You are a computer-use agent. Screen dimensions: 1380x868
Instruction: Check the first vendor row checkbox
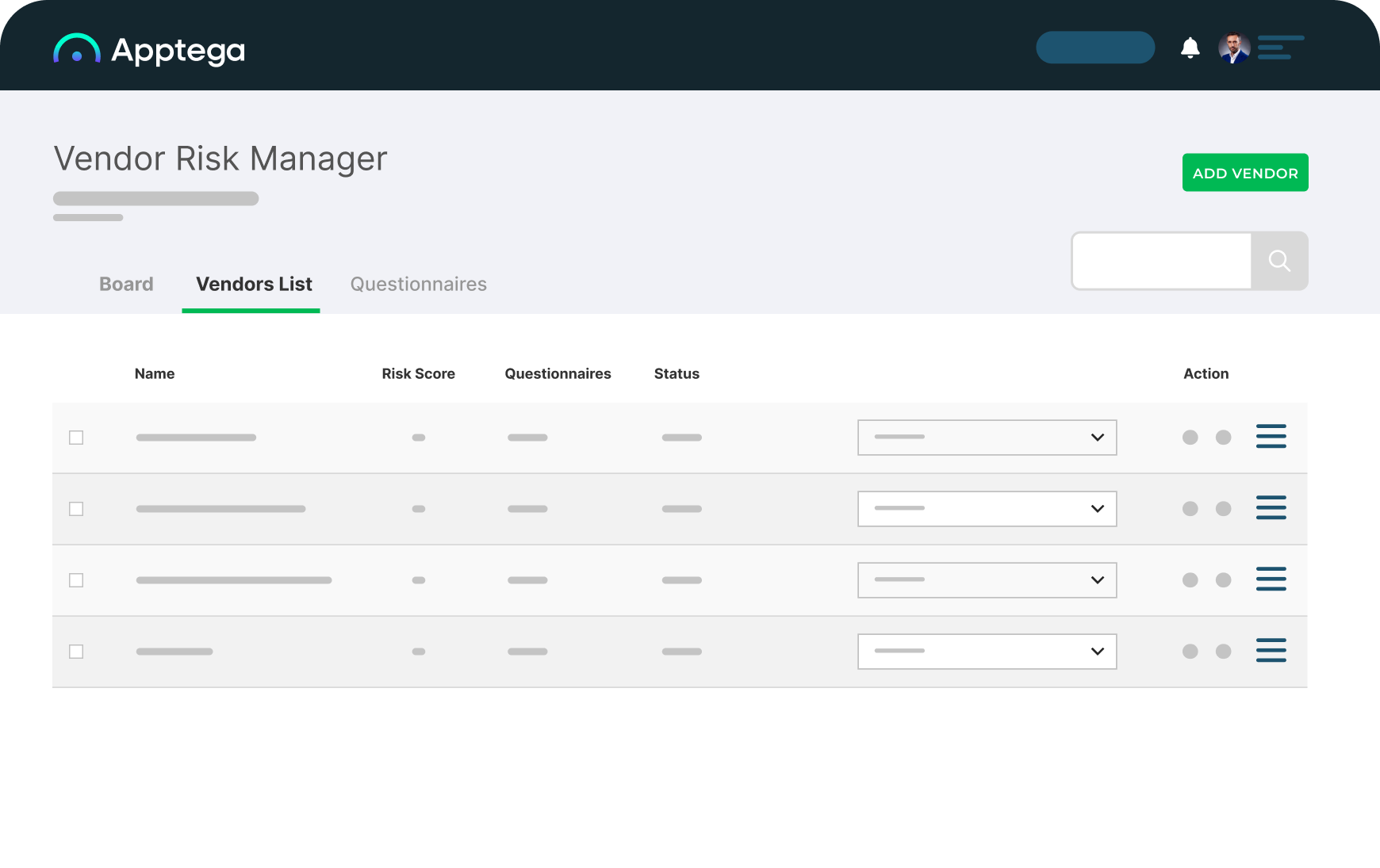(x=76, y=437)
